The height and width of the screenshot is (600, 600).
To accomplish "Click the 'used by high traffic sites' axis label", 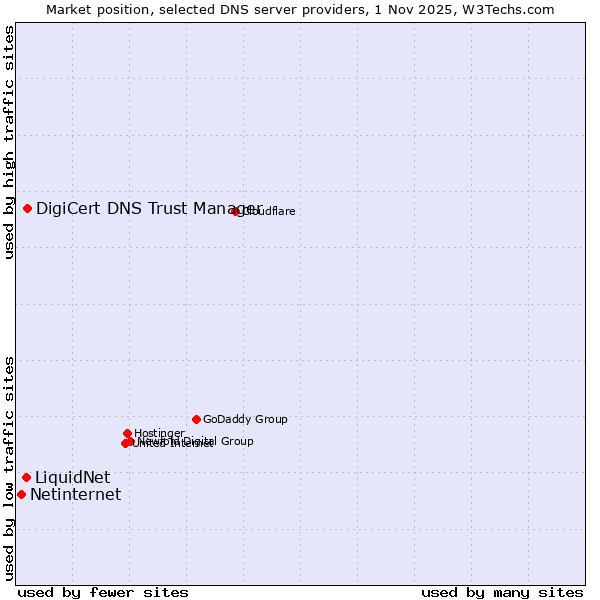I will pyautogui.click(x=9, y=142).
